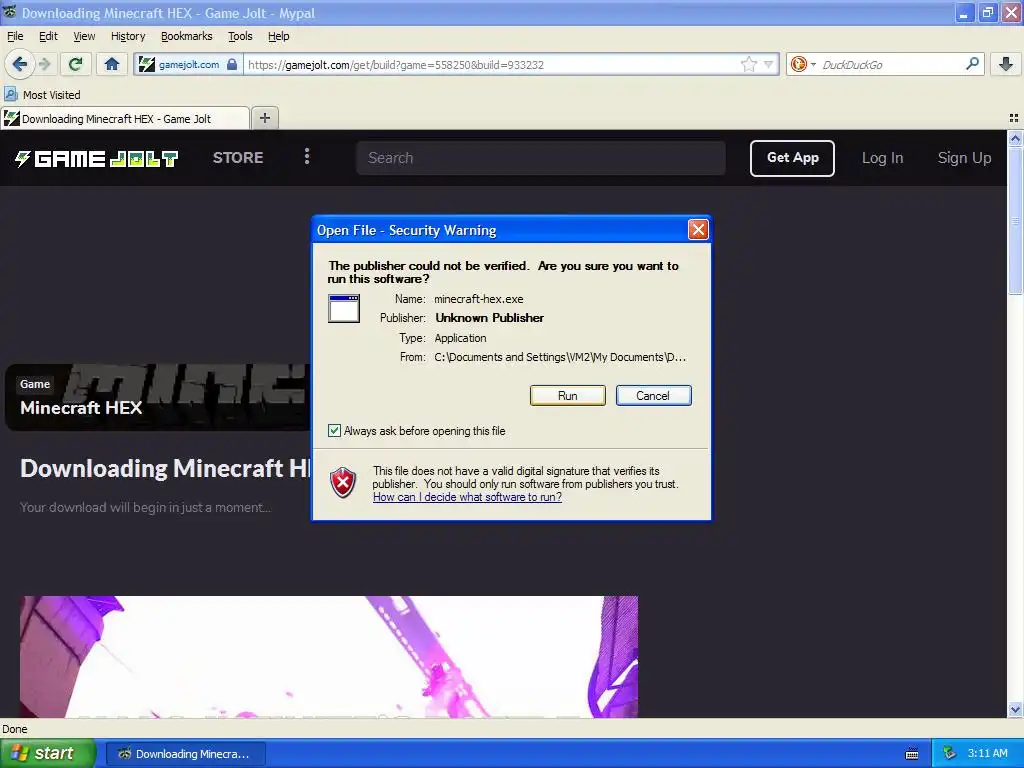The width and height of the screenshot is (1024, 768).
Task: Click the Get App button
Action: click(792, 158)
